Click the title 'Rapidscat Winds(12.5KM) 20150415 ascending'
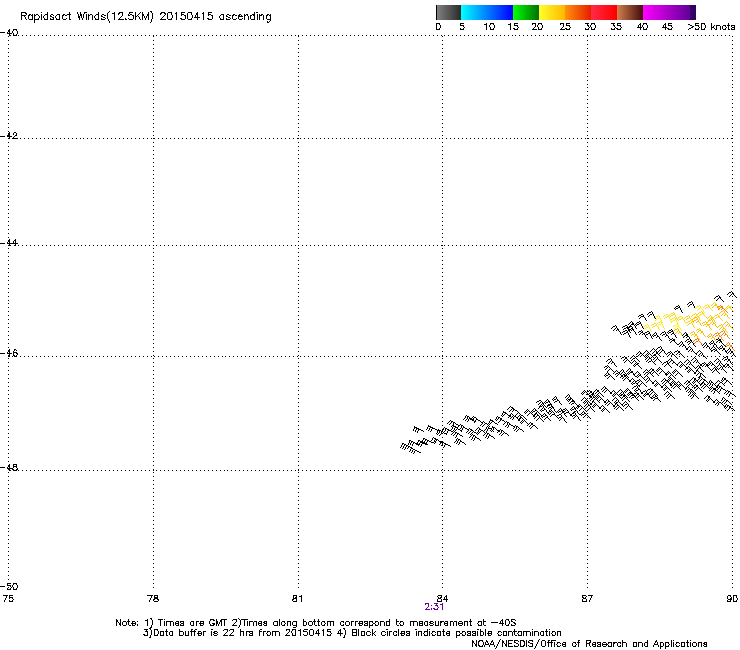 (146, 17)
